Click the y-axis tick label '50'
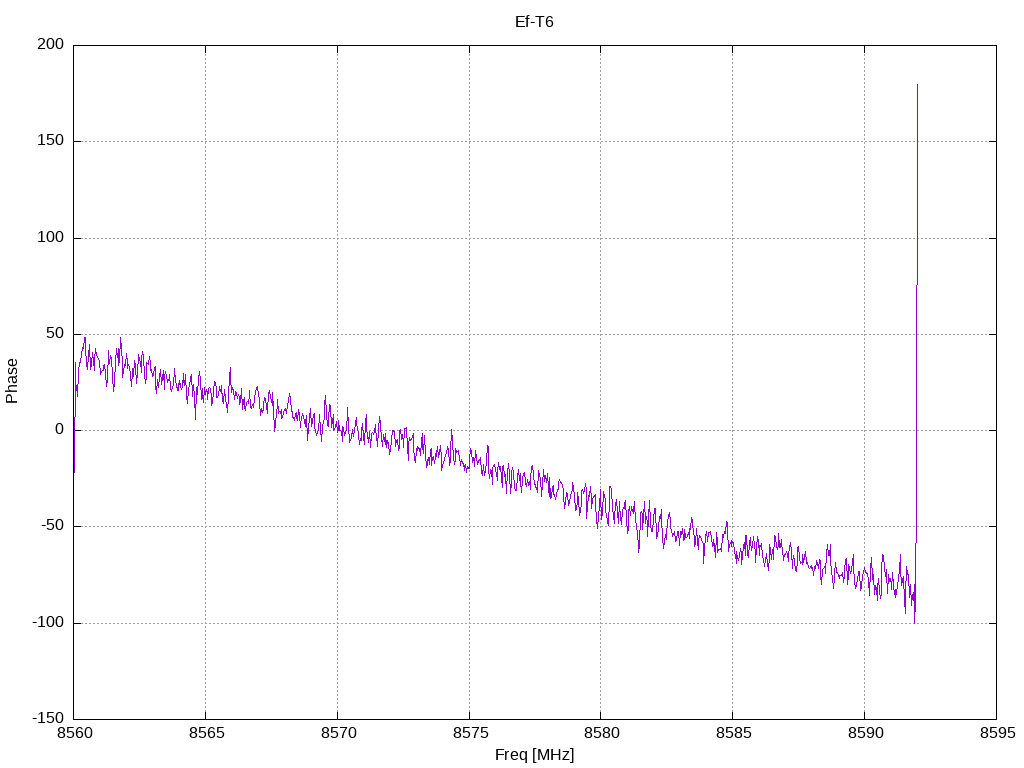The image size is (1024, 768). pyautogui.click(x=55, y=333)
